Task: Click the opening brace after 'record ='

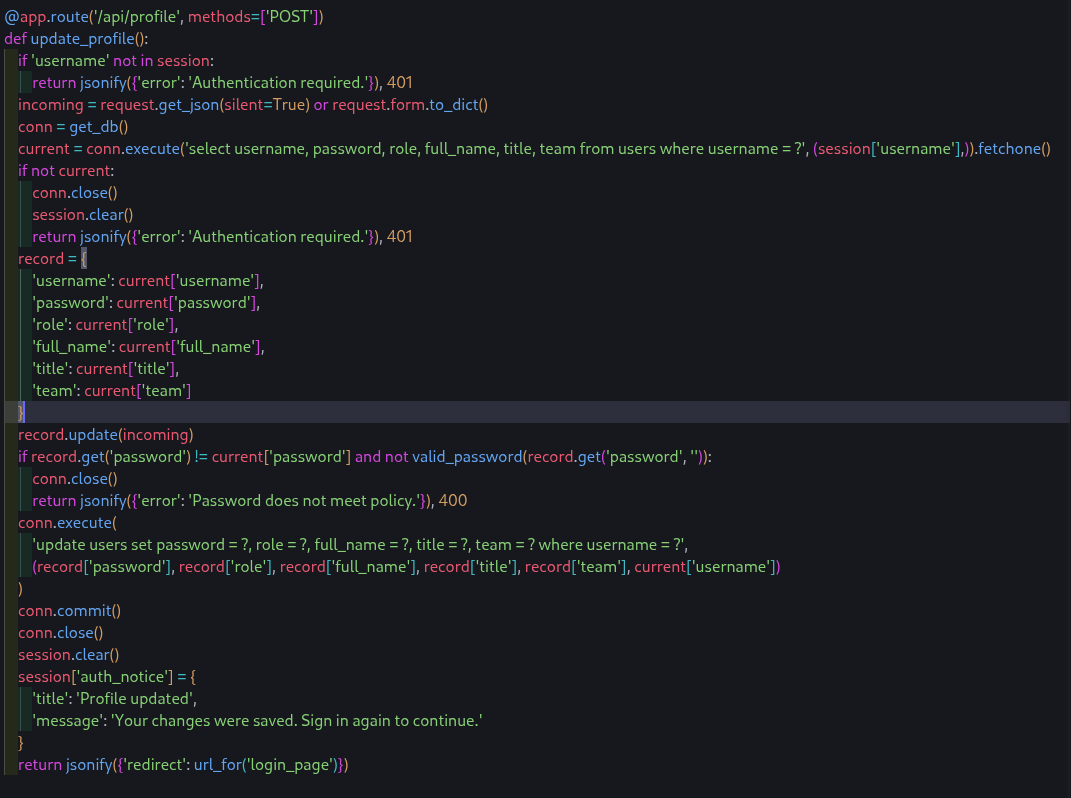Action: pyautogui.click(x=84, y=259)
